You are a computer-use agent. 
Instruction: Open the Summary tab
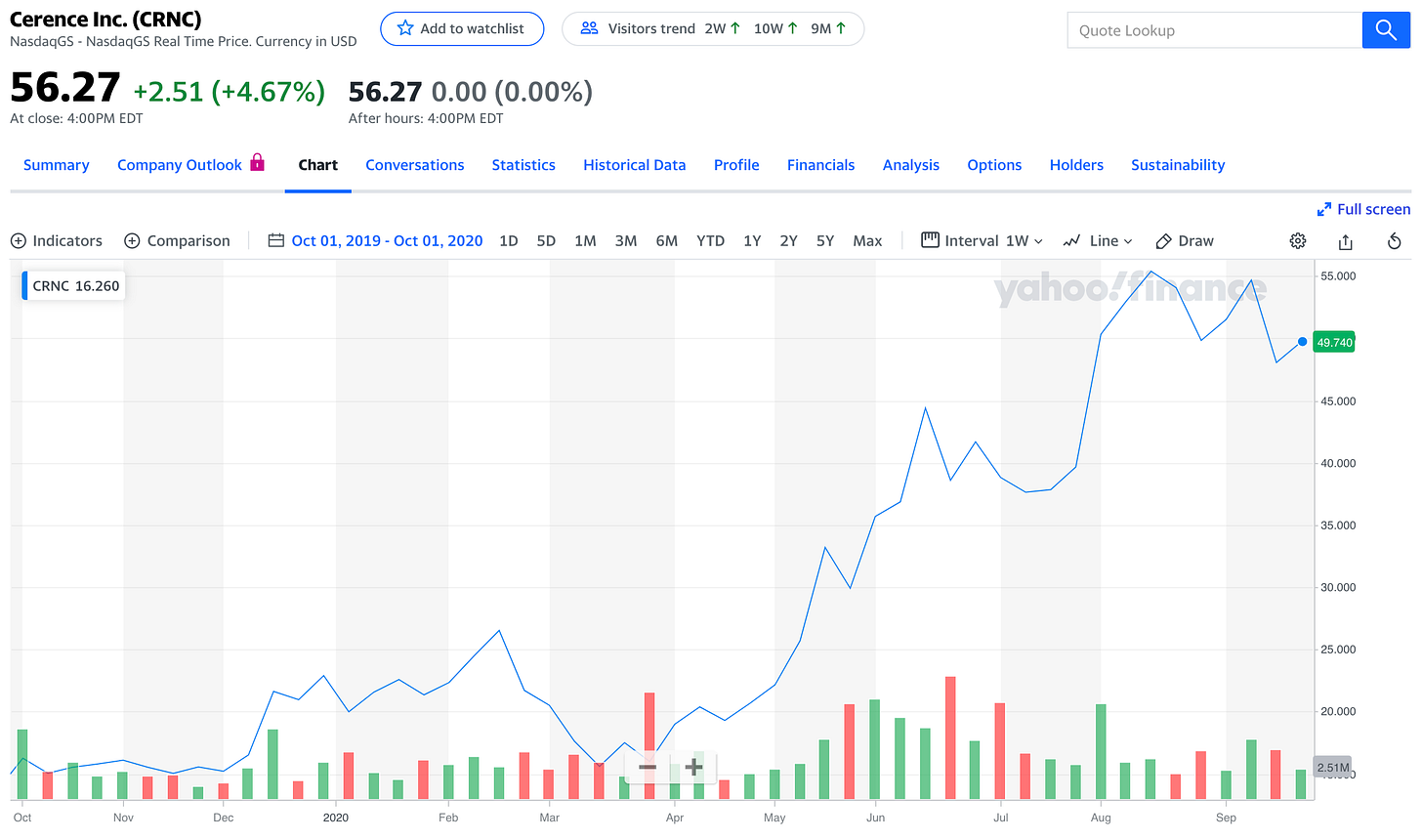point(56,165)
